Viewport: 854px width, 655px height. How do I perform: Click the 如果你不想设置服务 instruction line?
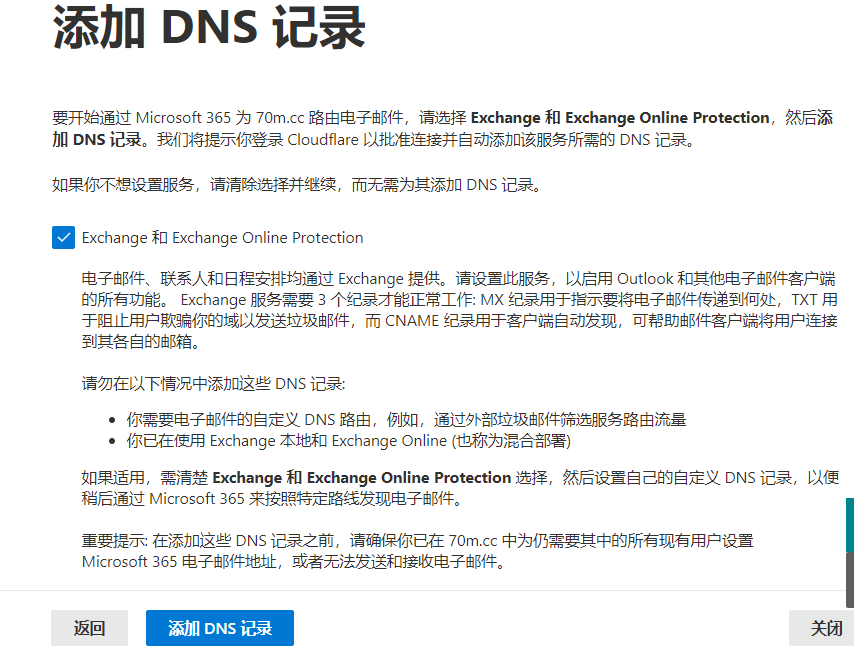coord(296,184)
